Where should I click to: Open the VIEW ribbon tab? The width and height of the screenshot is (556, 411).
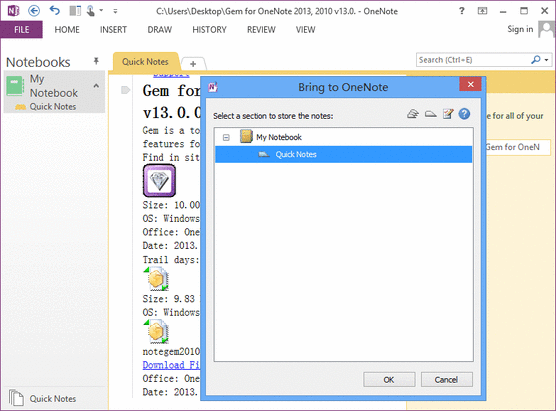pyautogui.click(x=305, y=30)
